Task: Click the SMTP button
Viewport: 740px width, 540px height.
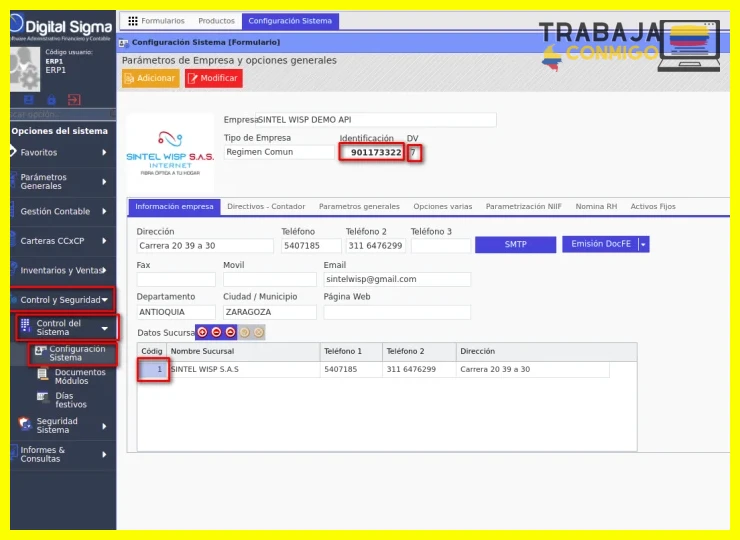Action: point(515,245)
